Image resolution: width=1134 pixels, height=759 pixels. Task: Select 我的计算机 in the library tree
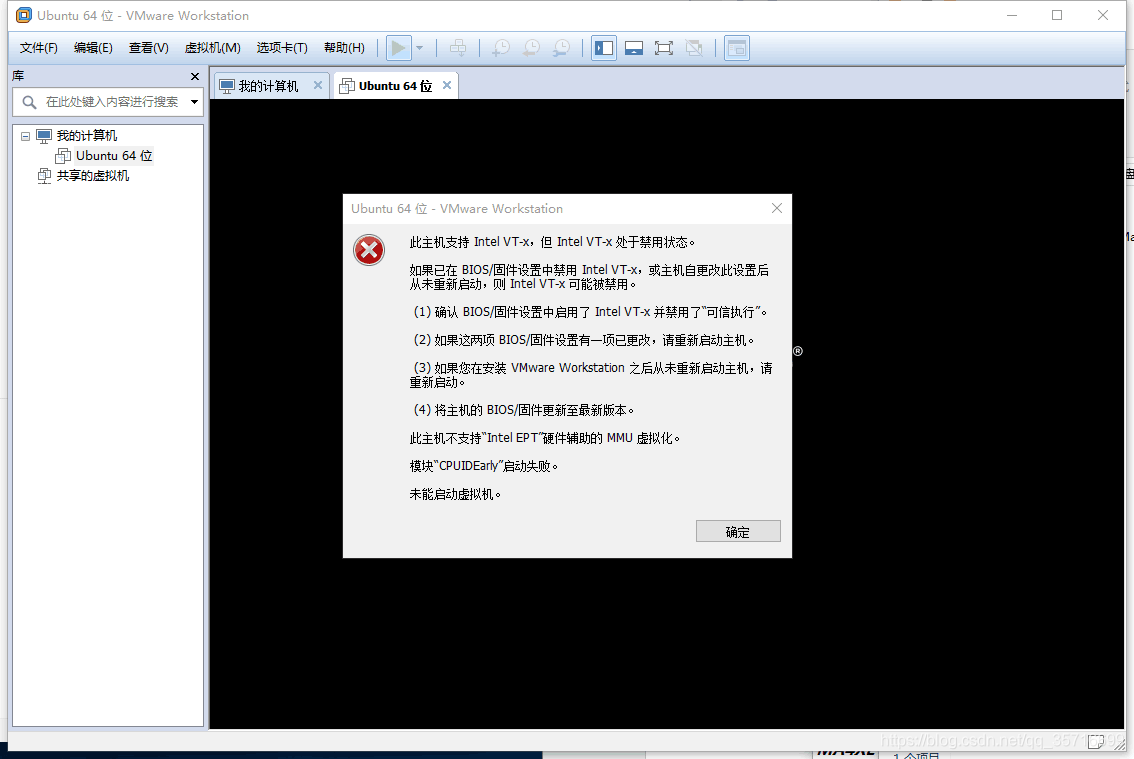[87, 136]
